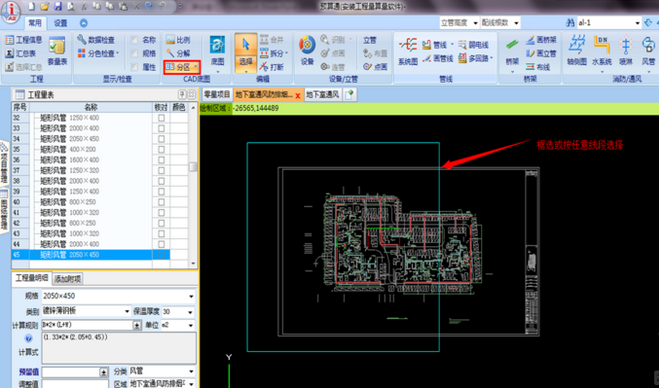The width and height of the screenshot is (659, 388).
Task: Tick 核对 checkbox for row 38
Action: point(161,181)
